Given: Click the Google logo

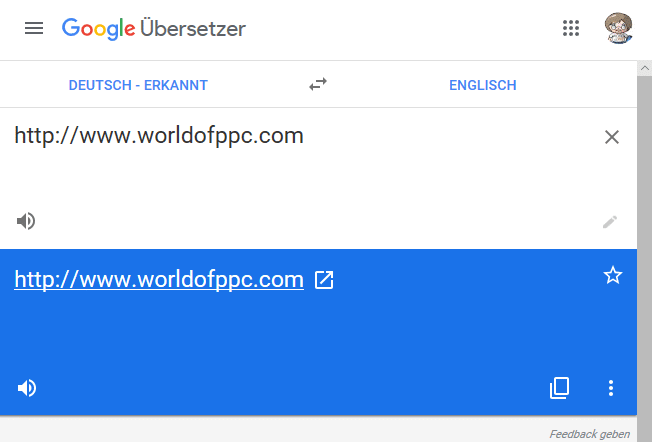Looking at the screenshot, I should click(98, 28).
